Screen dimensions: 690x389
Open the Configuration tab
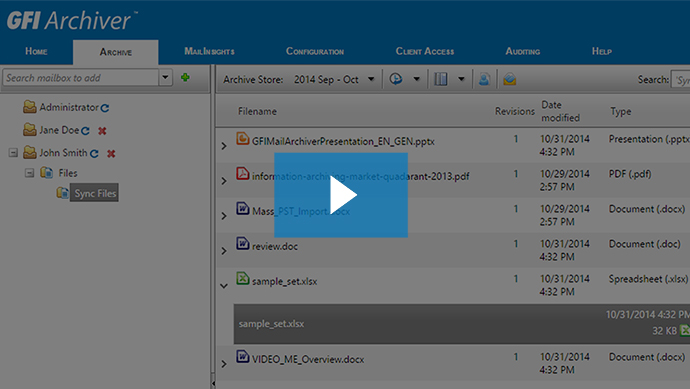[315, 51]
